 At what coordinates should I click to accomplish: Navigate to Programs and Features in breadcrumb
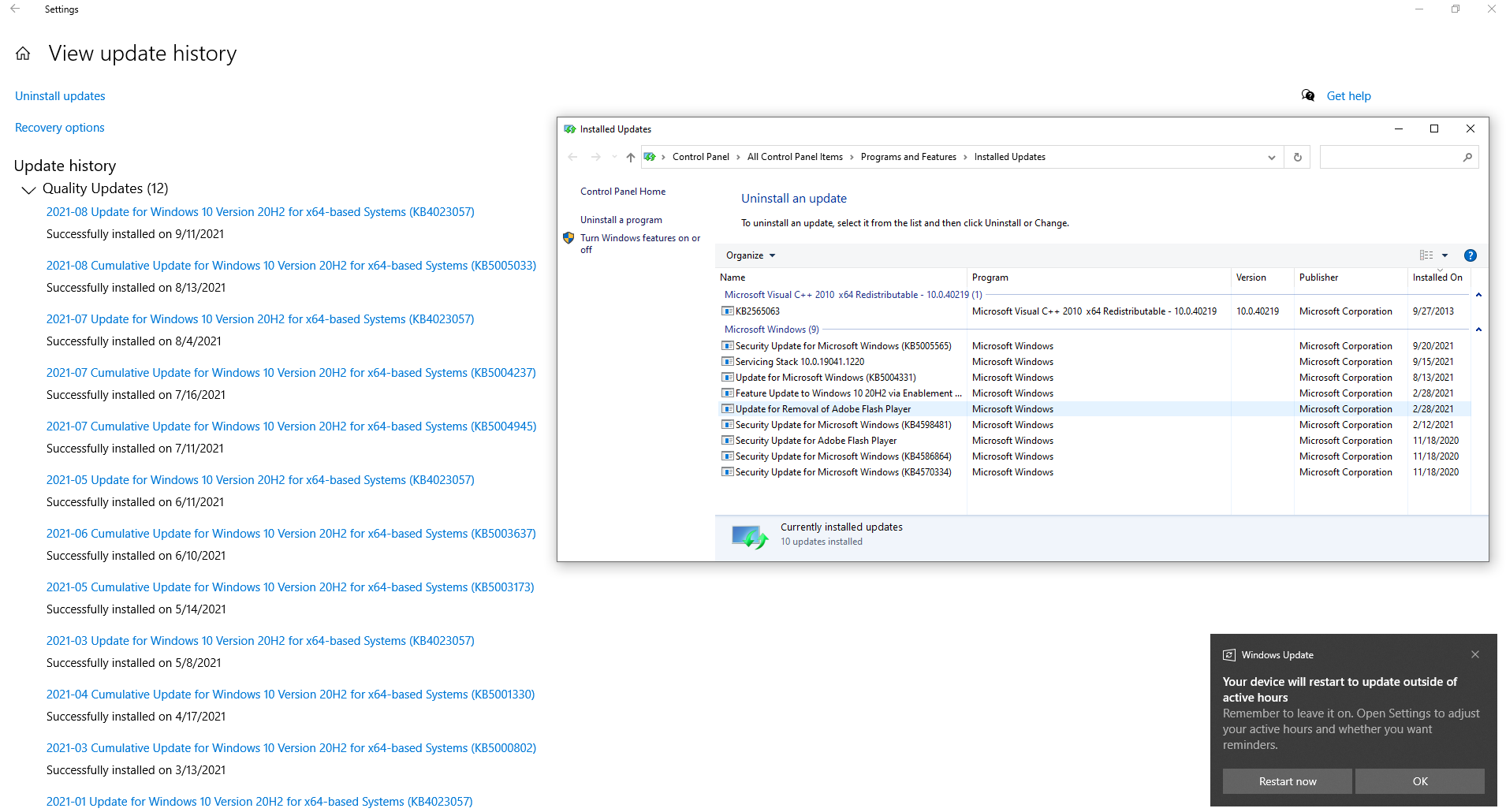908,156
